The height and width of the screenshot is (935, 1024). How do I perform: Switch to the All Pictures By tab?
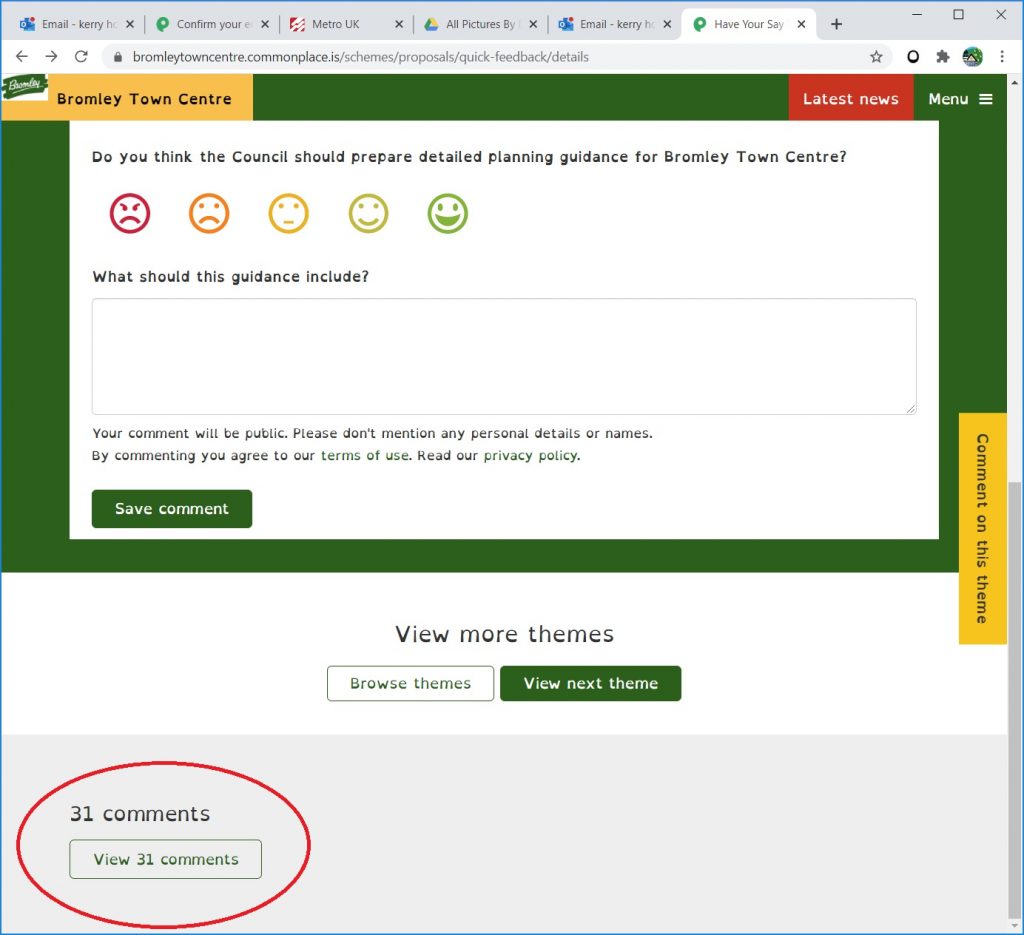tap(480, 24)
